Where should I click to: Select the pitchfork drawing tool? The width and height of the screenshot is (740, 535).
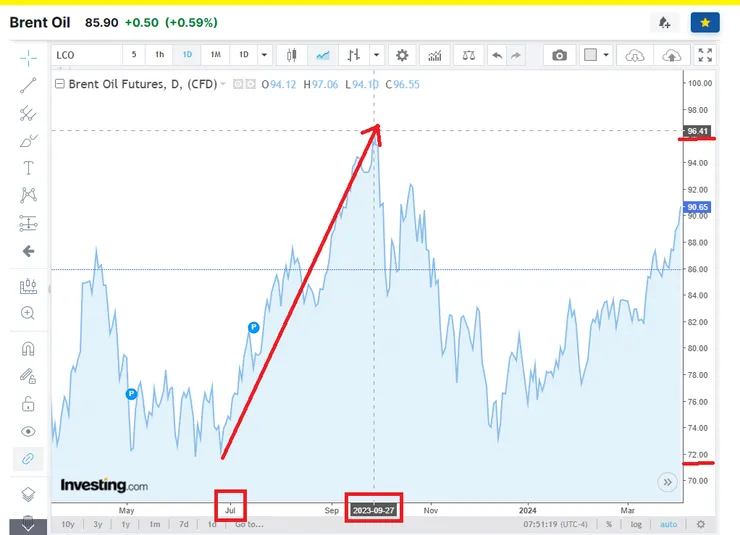(28, 113)
